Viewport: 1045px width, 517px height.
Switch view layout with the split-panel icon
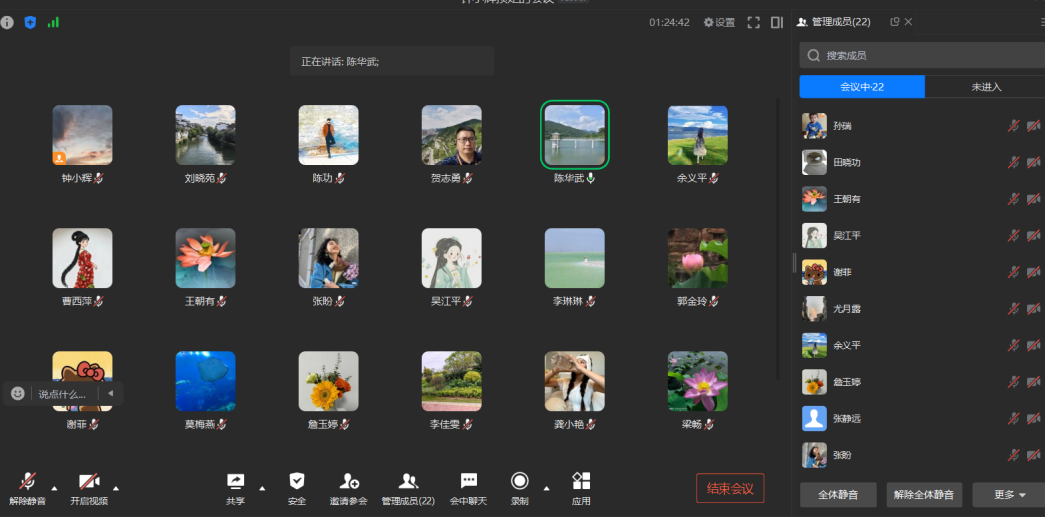776,23
